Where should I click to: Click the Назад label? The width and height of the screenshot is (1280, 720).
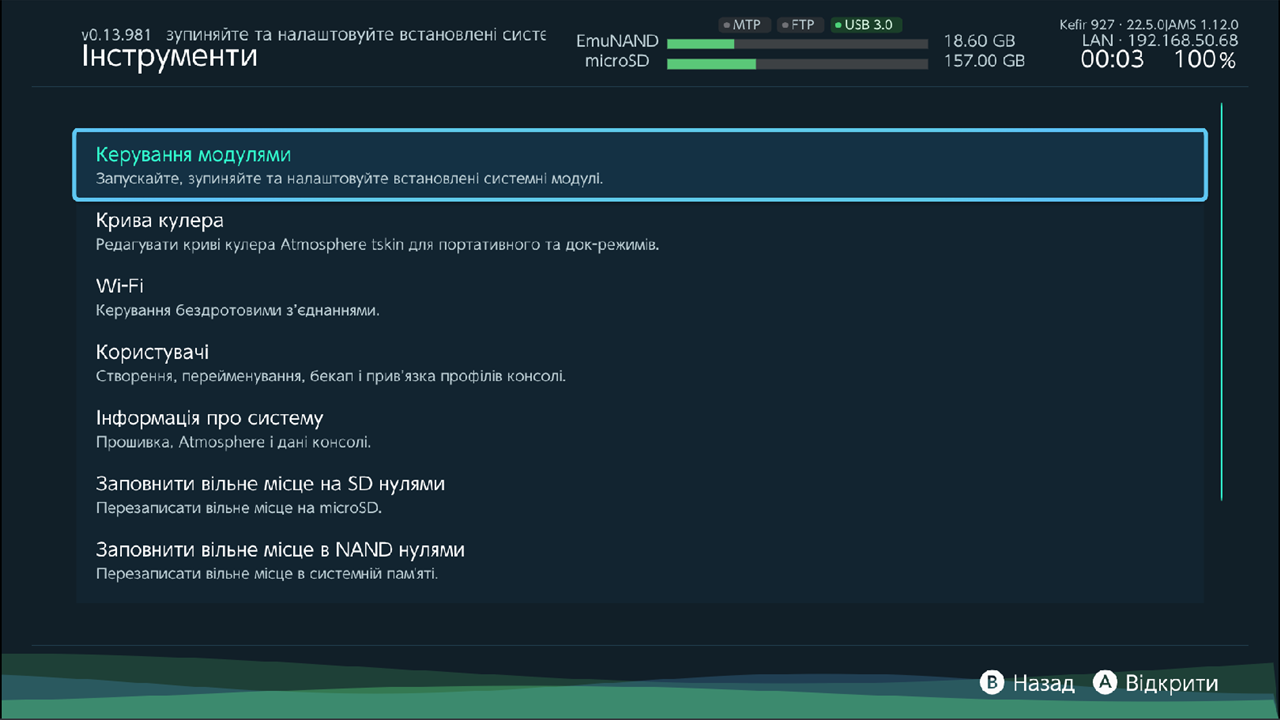(1043, 684)
